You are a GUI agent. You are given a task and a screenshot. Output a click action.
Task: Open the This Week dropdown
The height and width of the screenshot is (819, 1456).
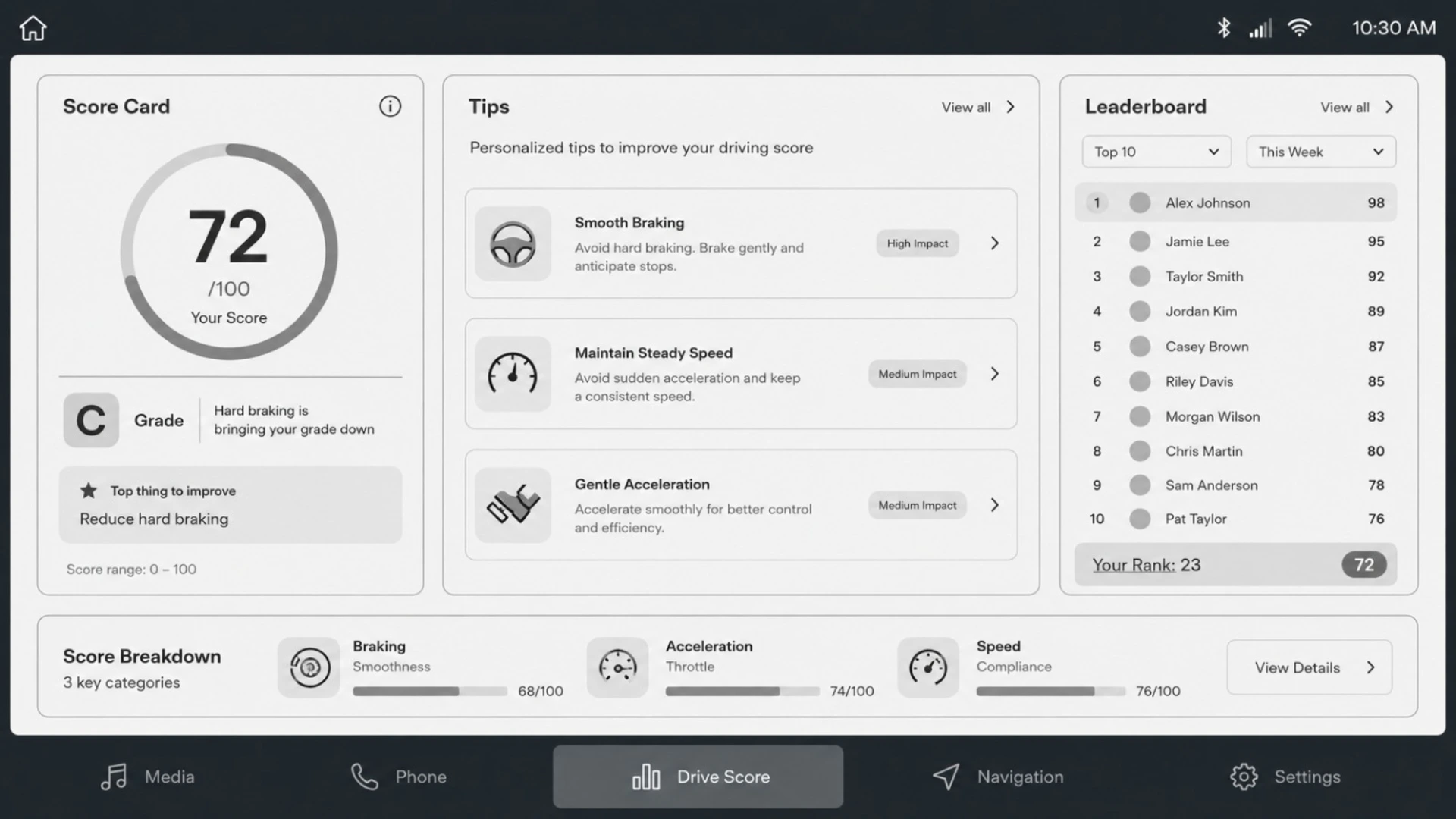1321,152
